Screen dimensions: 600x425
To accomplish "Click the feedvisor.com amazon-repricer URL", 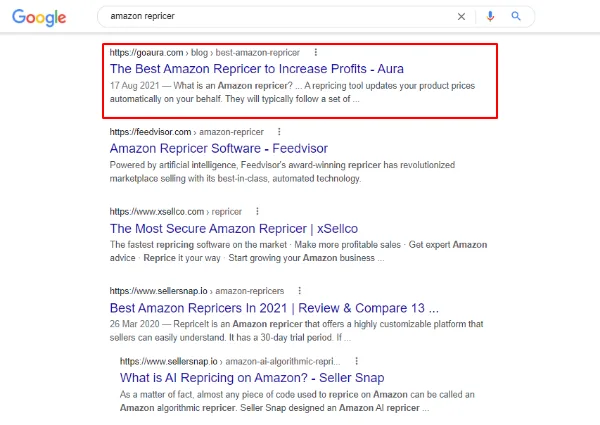I will click(187, 132).
